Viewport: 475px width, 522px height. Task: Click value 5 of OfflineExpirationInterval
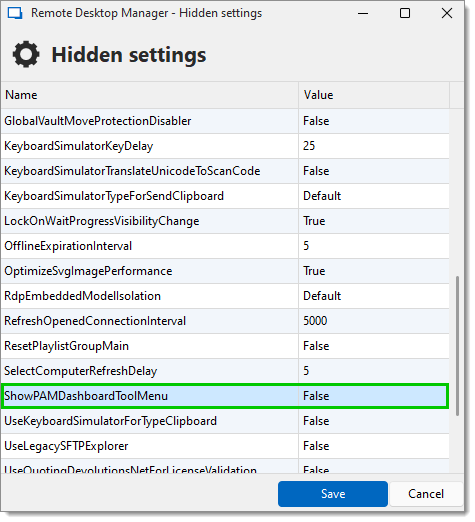[307, 247]
